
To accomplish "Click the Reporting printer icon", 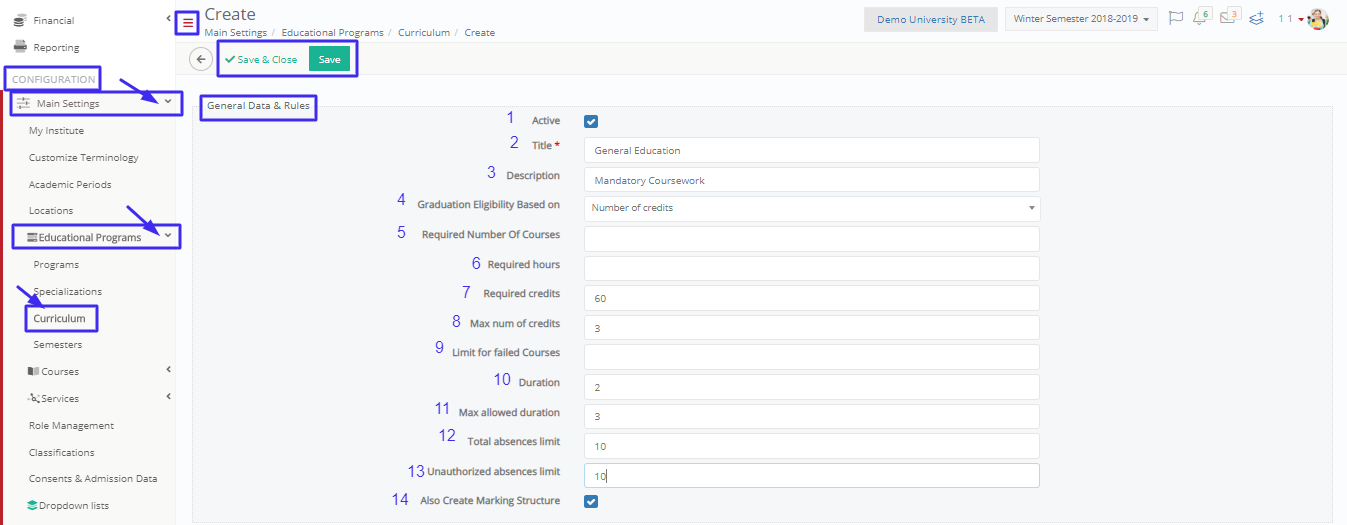I will click(19, 47).
